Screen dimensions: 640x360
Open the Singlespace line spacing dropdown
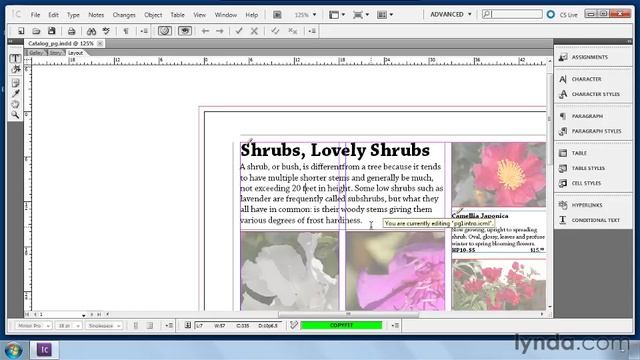[x=104, y=326]
